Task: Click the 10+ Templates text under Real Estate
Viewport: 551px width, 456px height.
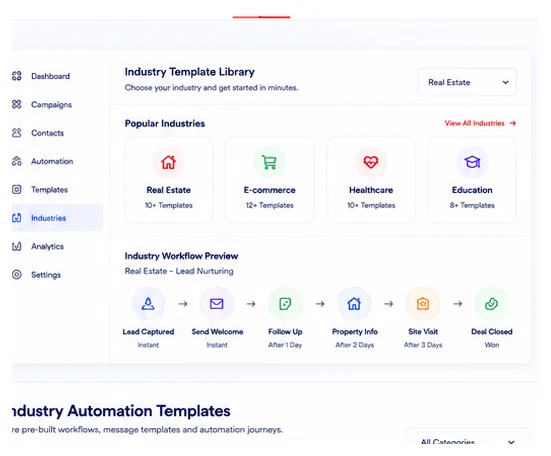Action: point(169,205)
